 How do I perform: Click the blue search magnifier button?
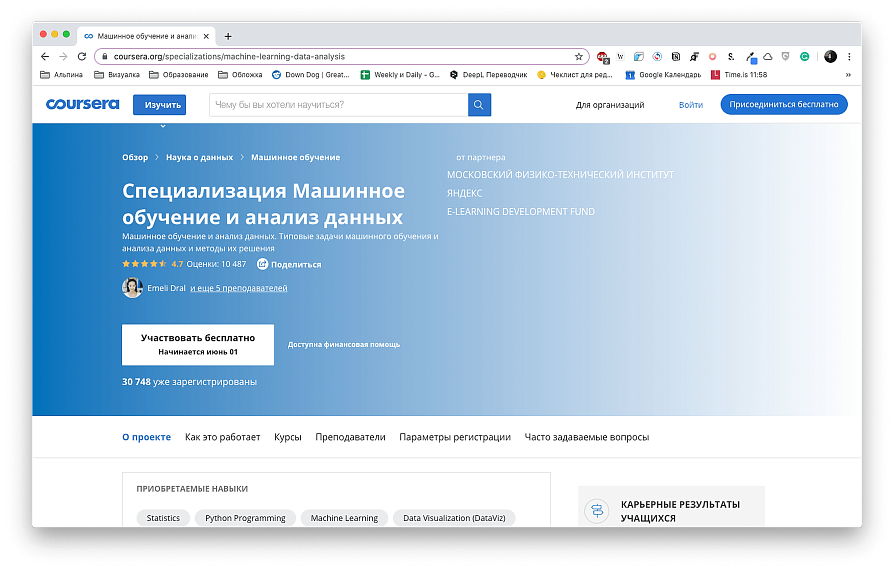(479, 105)
